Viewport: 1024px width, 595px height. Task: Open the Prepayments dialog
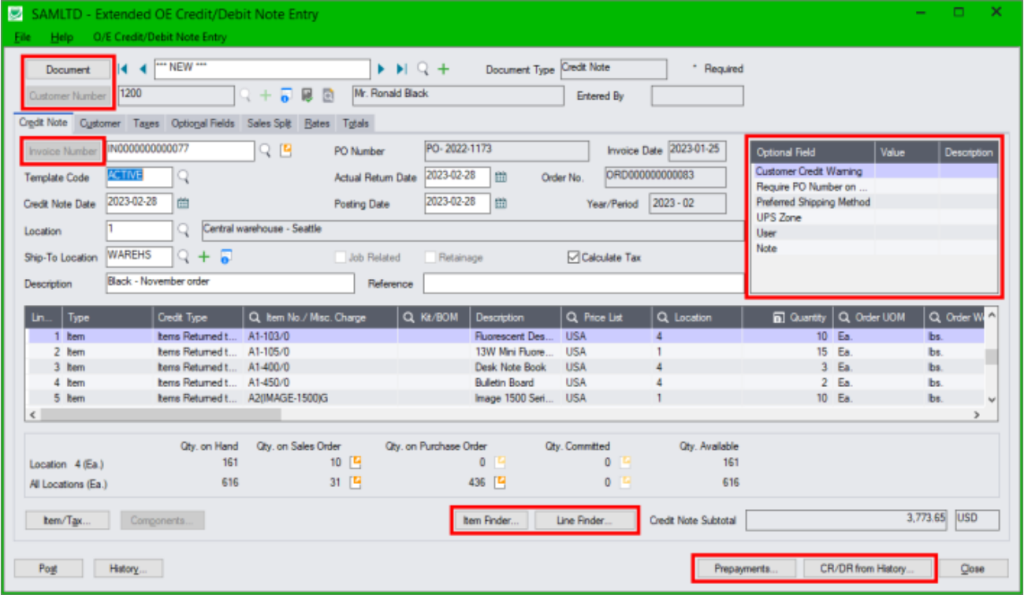[x=746, y=569]
